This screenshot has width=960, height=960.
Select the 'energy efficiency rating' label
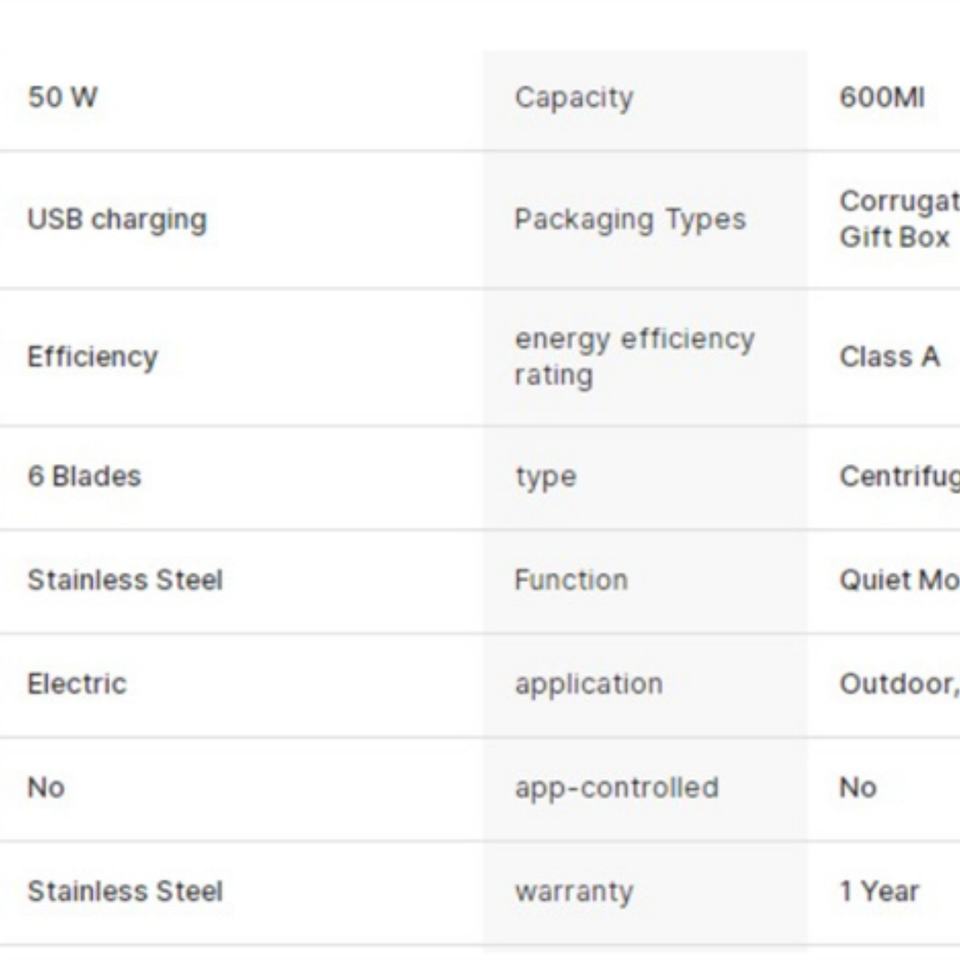(x=634, y=357)
